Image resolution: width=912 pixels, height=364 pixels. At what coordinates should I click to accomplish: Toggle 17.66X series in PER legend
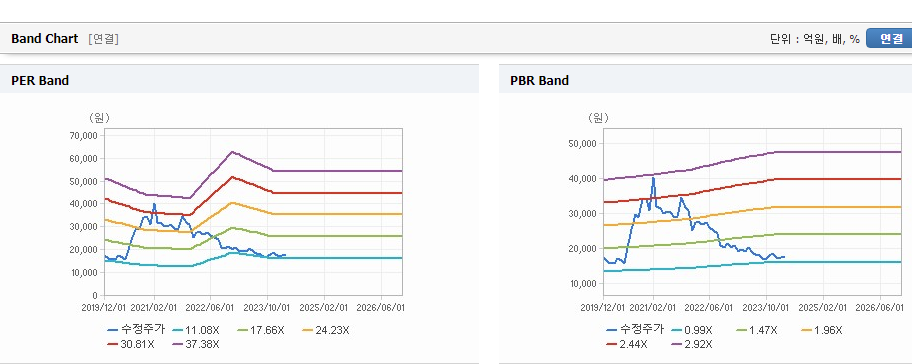(x=260, y=330)
